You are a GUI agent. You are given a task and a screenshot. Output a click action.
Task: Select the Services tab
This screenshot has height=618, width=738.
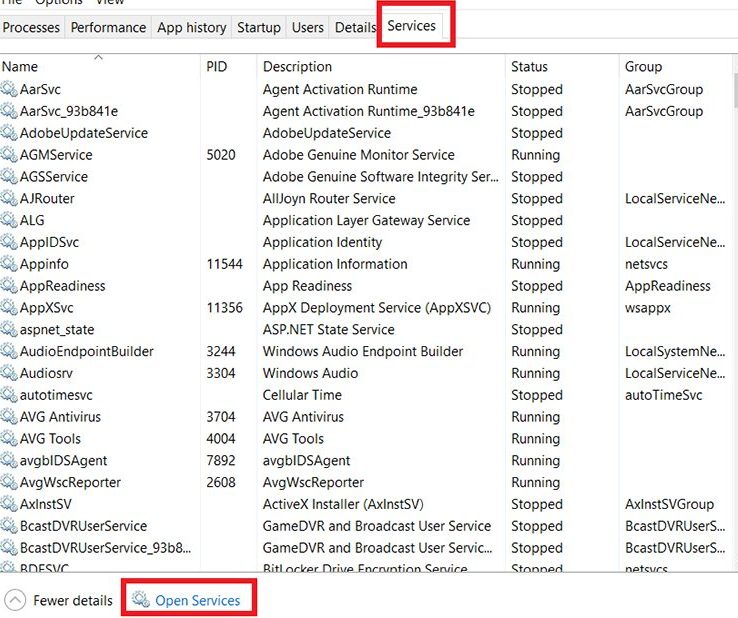(411, 25)
